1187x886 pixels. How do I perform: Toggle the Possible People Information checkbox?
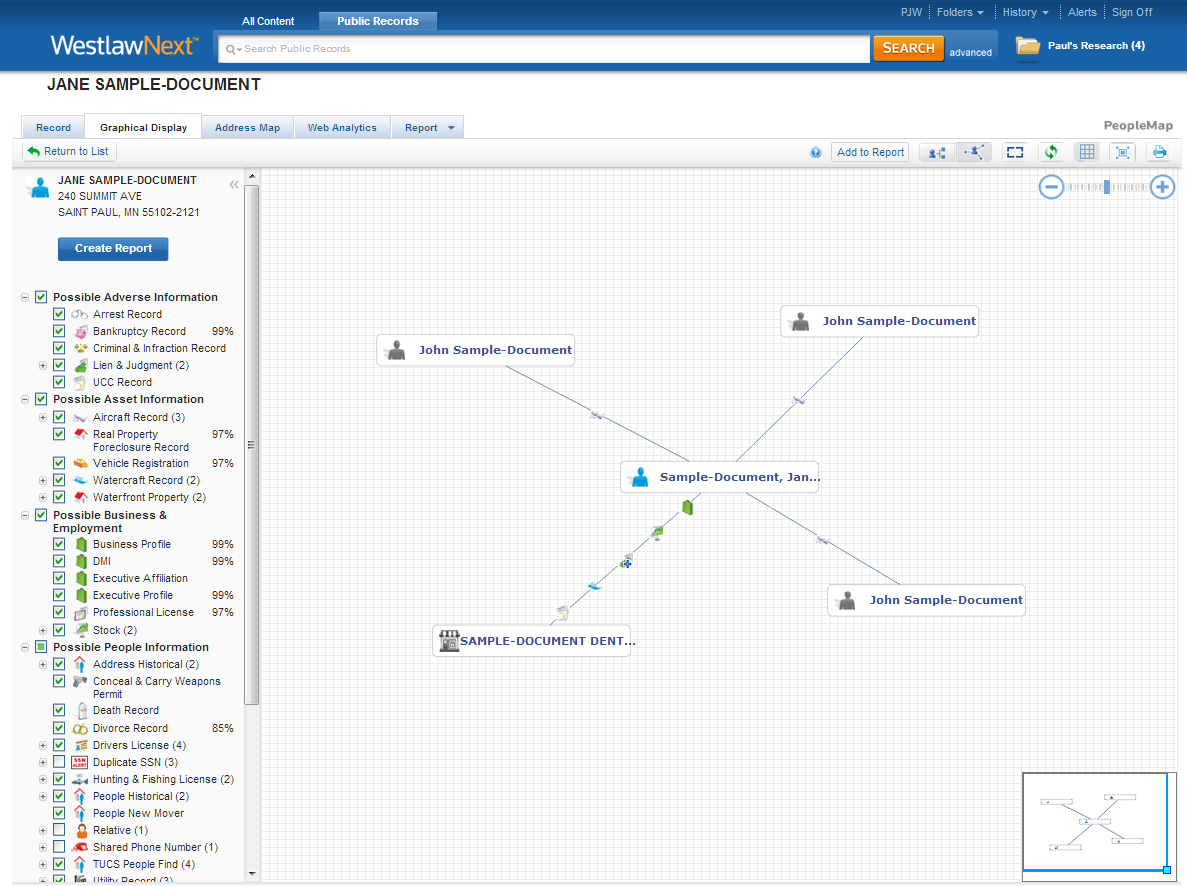tap(41, 647)
